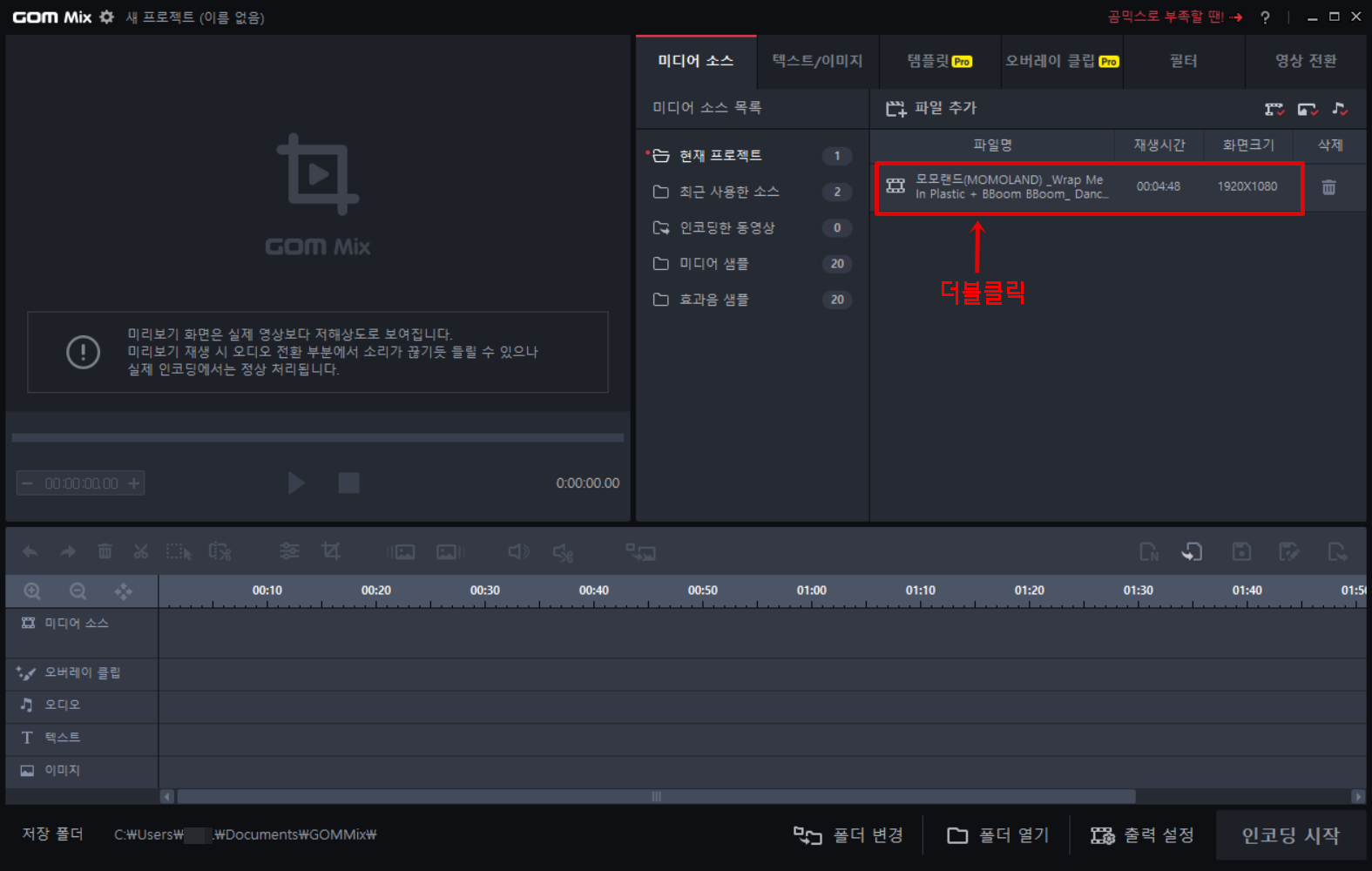
Task: Click the 곰믹스로 부족할 땐 link
Action: [x=1174, y=17]
